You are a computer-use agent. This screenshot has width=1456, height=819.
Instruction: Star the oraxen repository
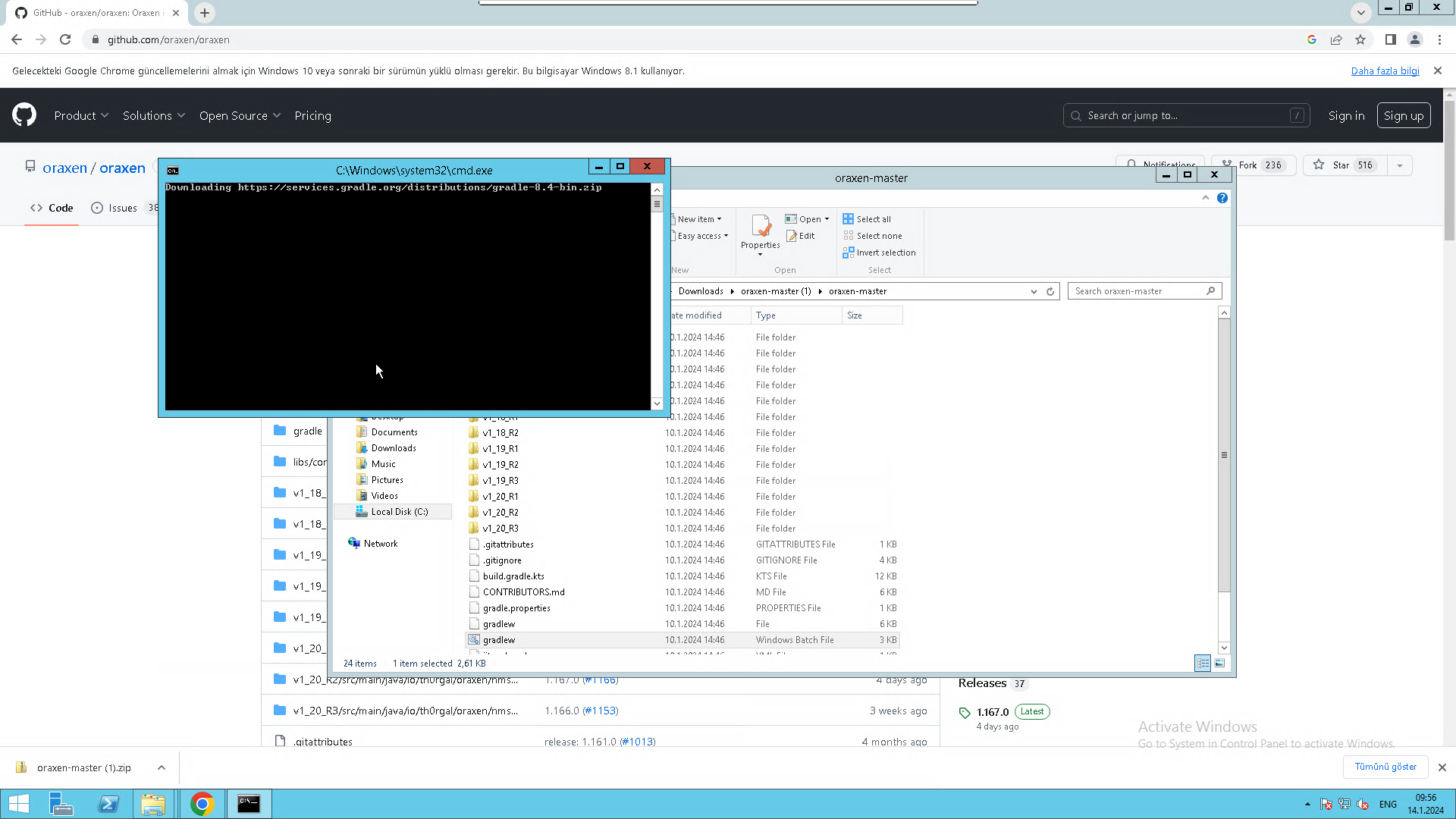coord(1345,165)
